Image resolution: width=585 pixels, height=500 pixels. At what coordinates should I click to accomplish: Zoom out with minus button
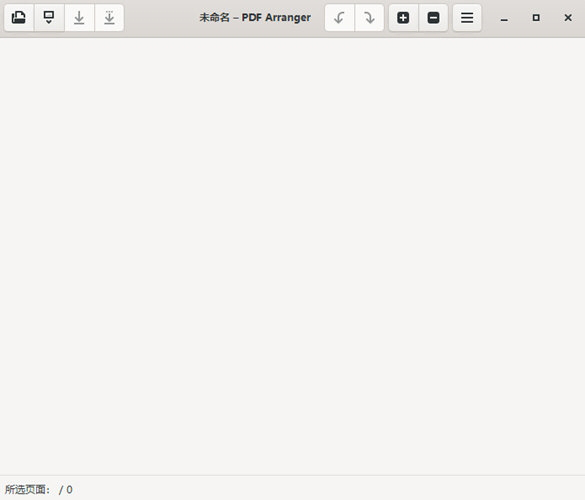point(434,18)
